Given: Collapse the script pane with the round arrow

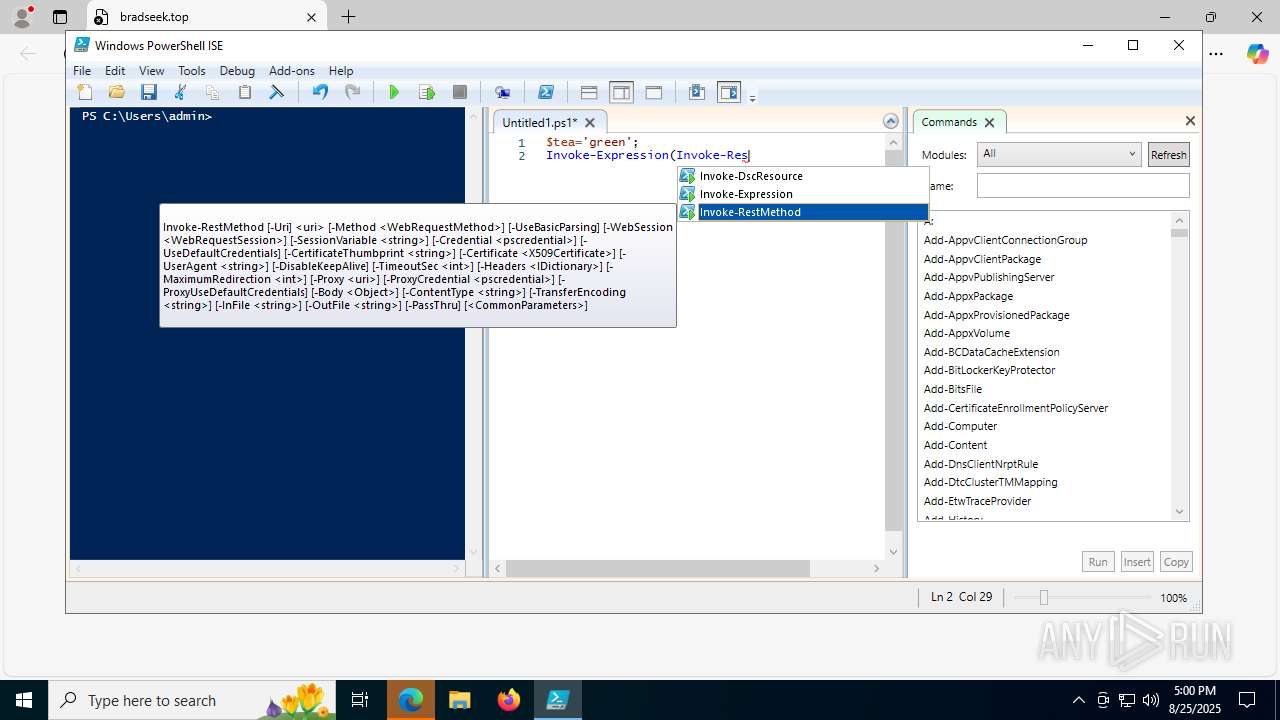Looking at the screenshot, I should (x=891, y=121).
